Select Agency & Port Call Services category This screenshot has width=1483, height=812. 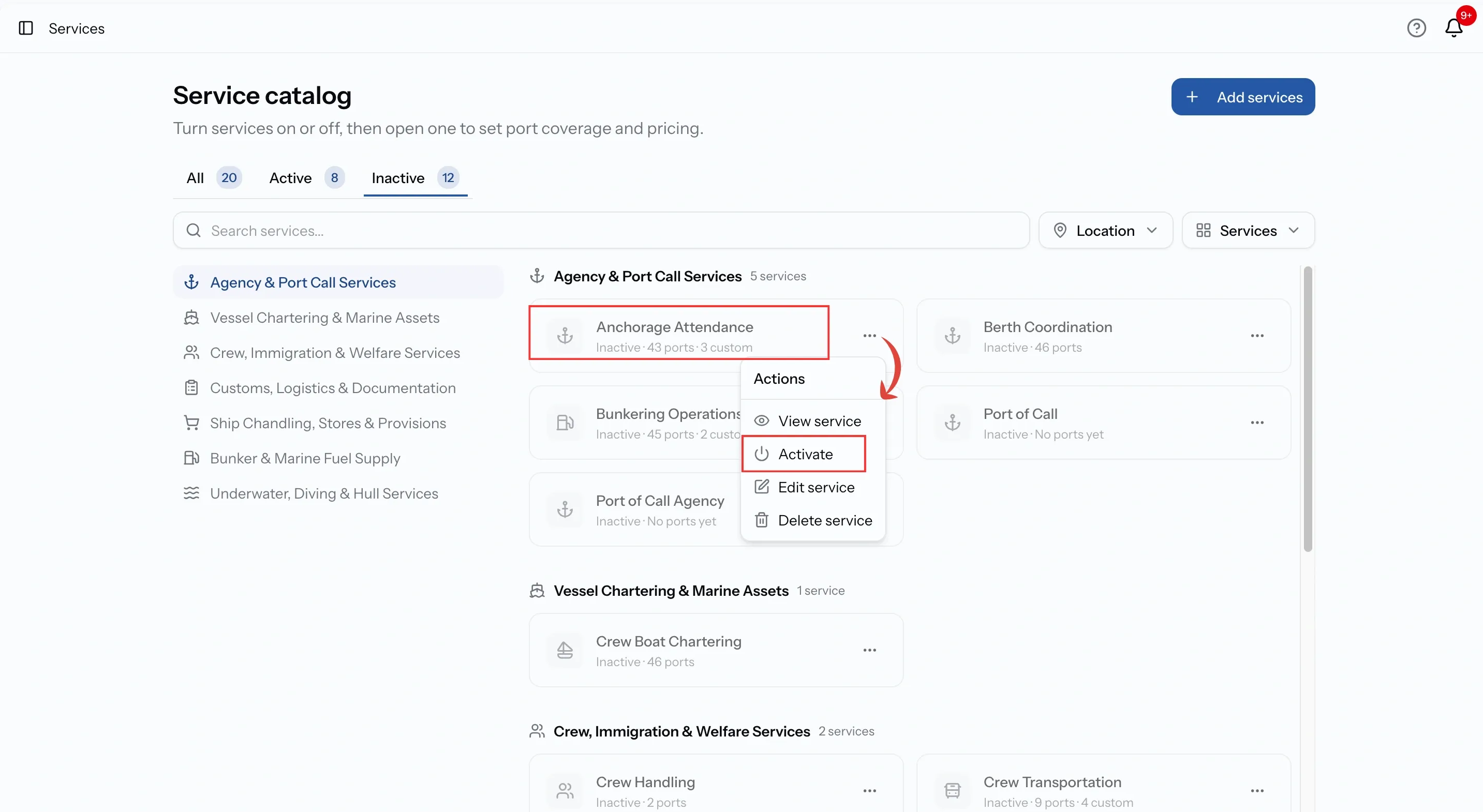(x=338, y=282)
